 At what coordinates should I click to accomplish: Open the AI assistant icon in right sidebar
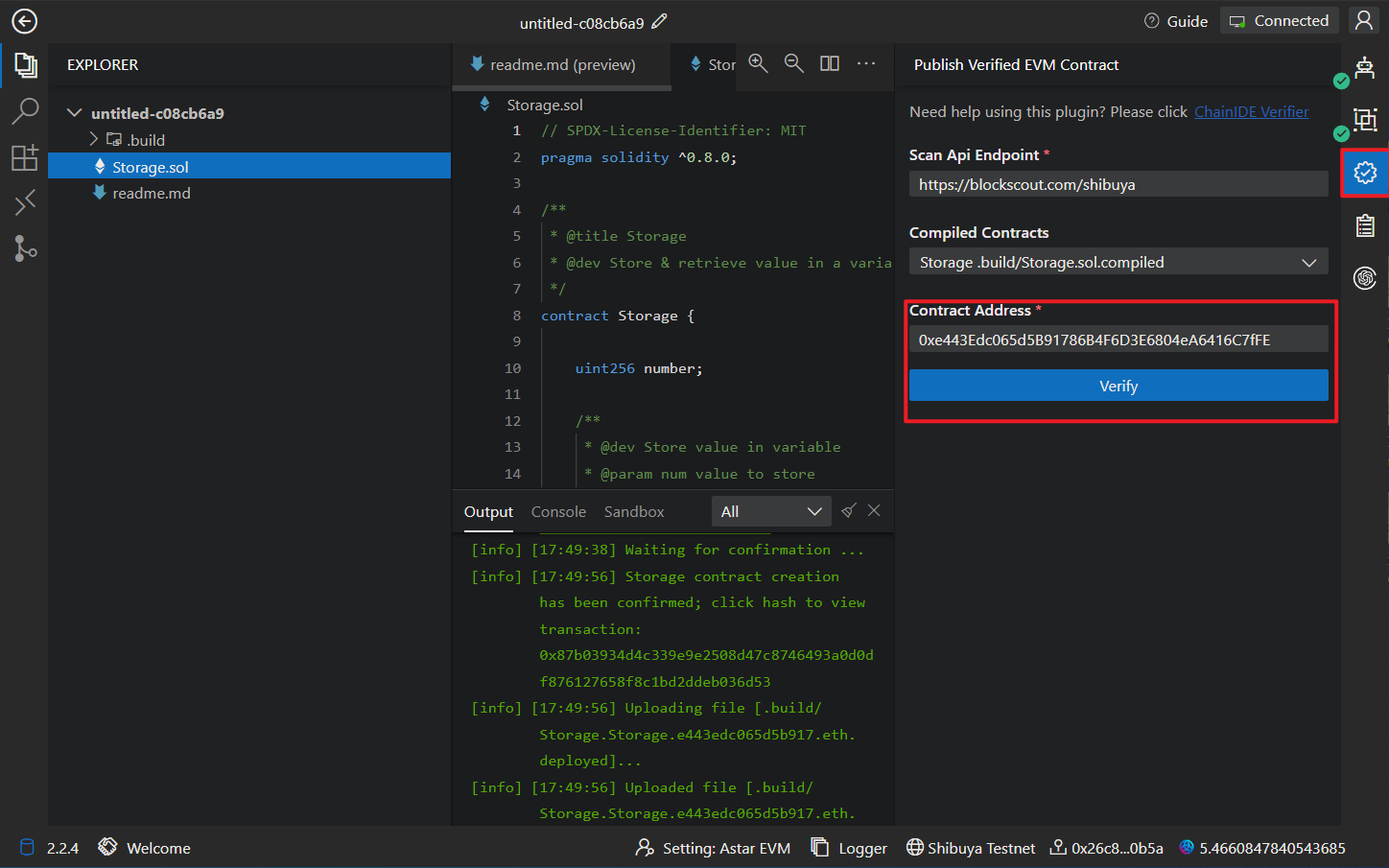click(x=1364, y=278)
